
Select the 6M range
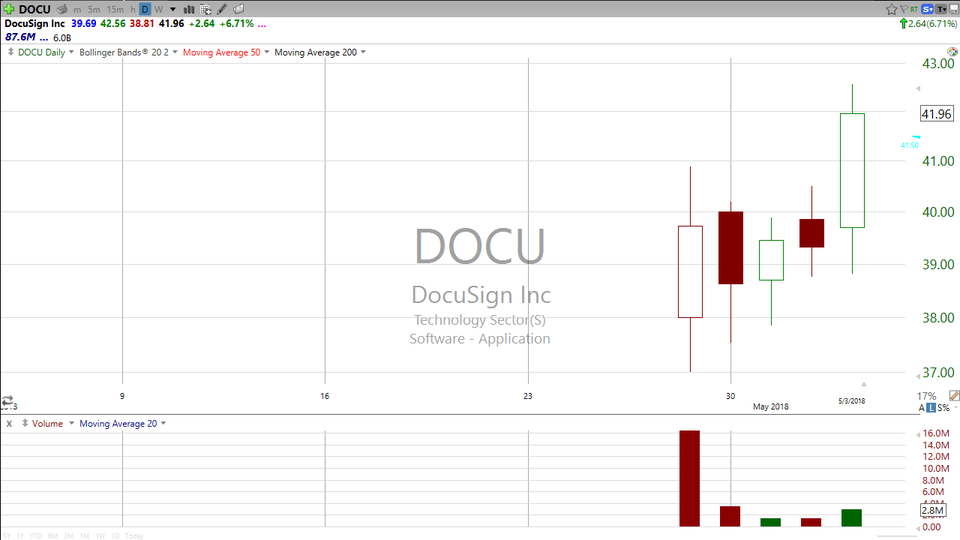tap(53, 536)
